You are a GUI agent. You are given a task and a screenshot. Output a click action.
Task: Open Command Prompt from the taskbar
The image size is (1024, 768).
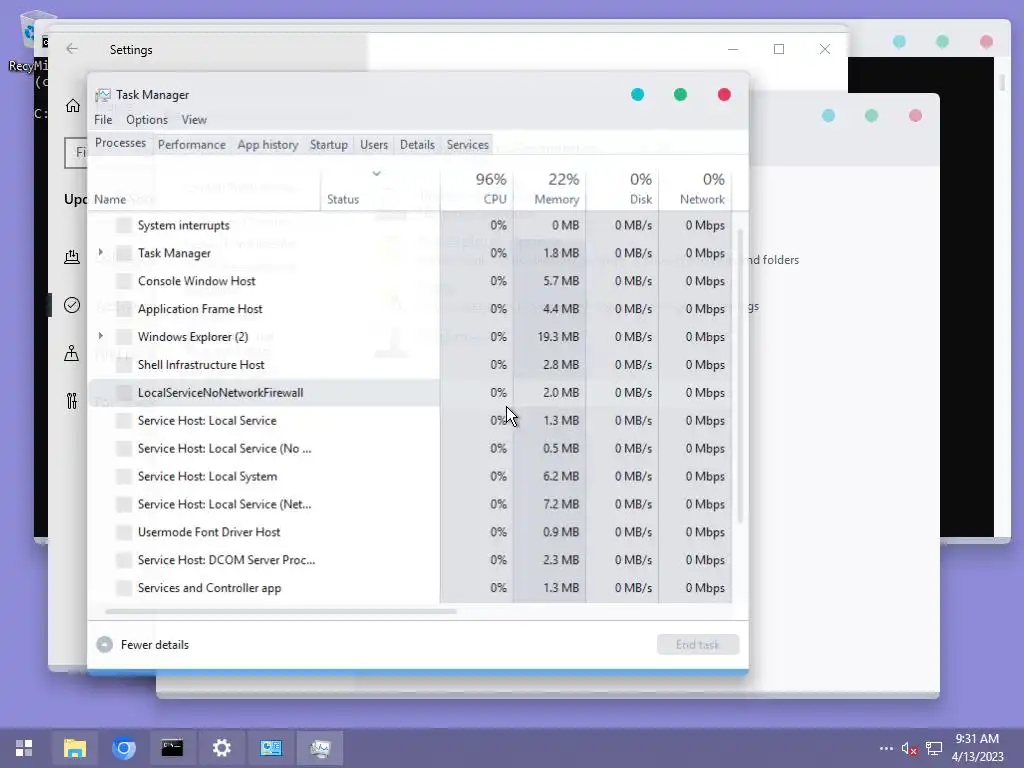tap(172, 748)
